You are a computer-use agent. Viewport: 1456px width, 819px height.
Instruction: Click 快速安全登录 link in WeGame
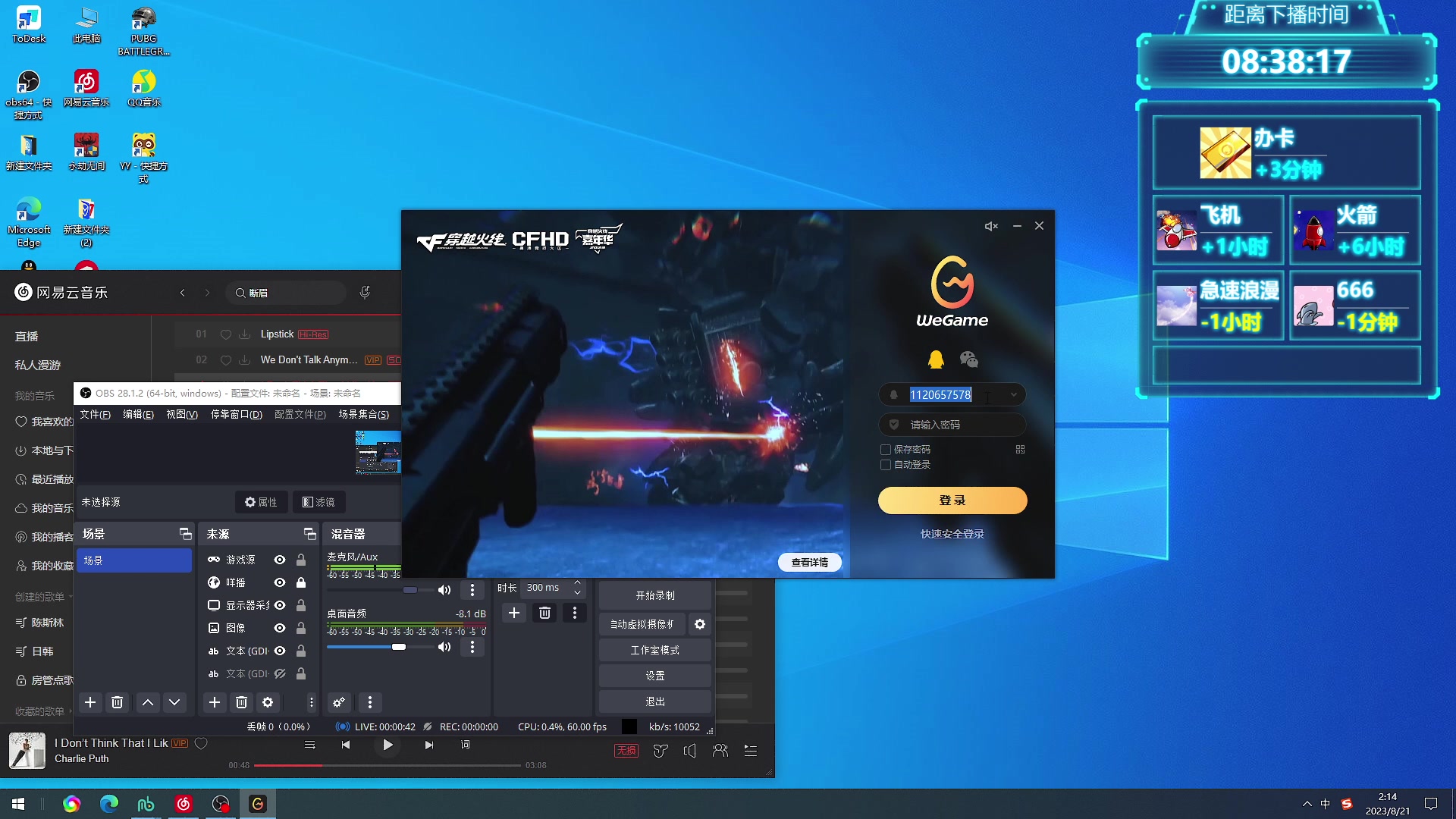(952, 534)
